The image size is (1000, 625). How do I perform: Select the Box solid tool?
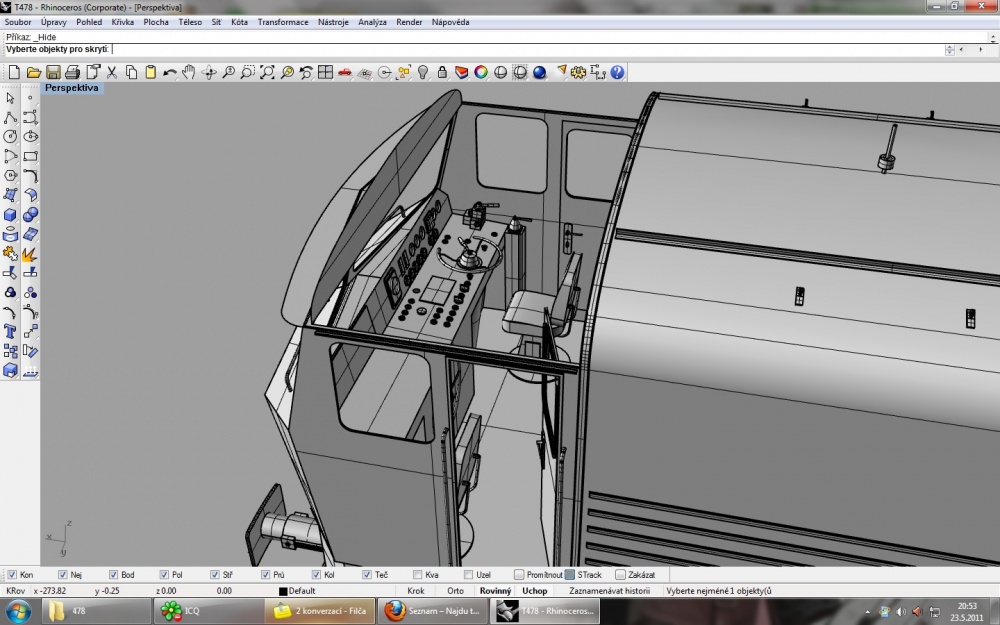(x=10, y=215)
